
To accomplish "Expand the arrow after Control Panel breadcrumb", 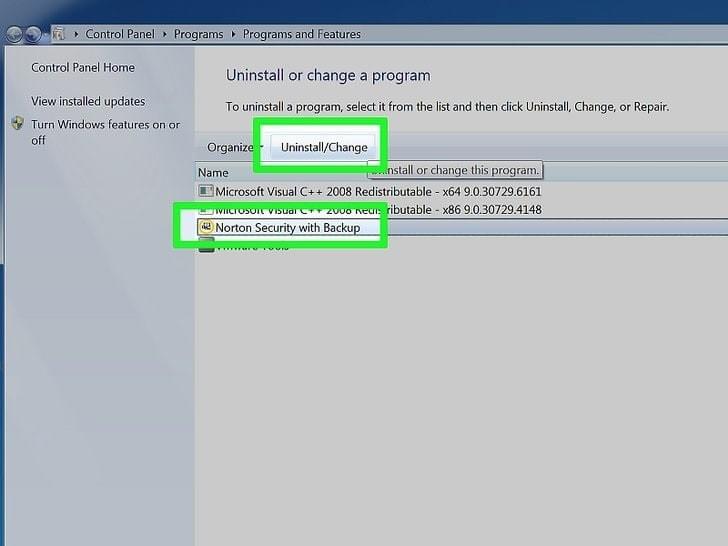I will [x=164, y=34].
